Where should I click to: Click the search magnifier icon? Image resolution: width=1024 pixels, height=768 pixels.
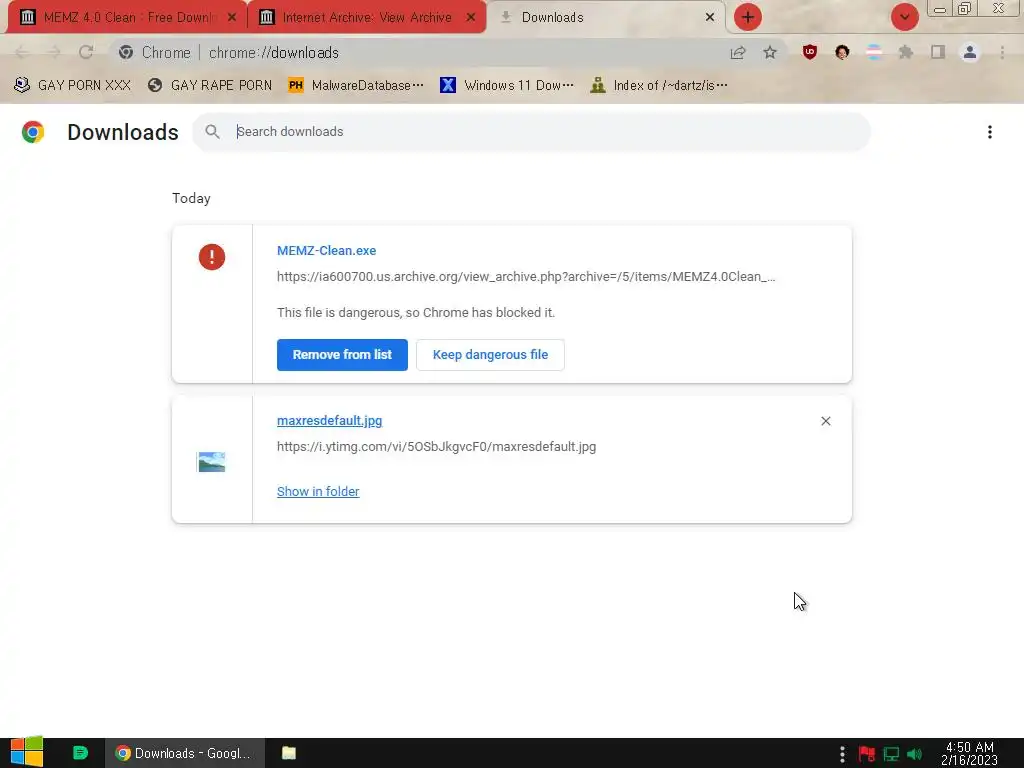pos(212,132)
